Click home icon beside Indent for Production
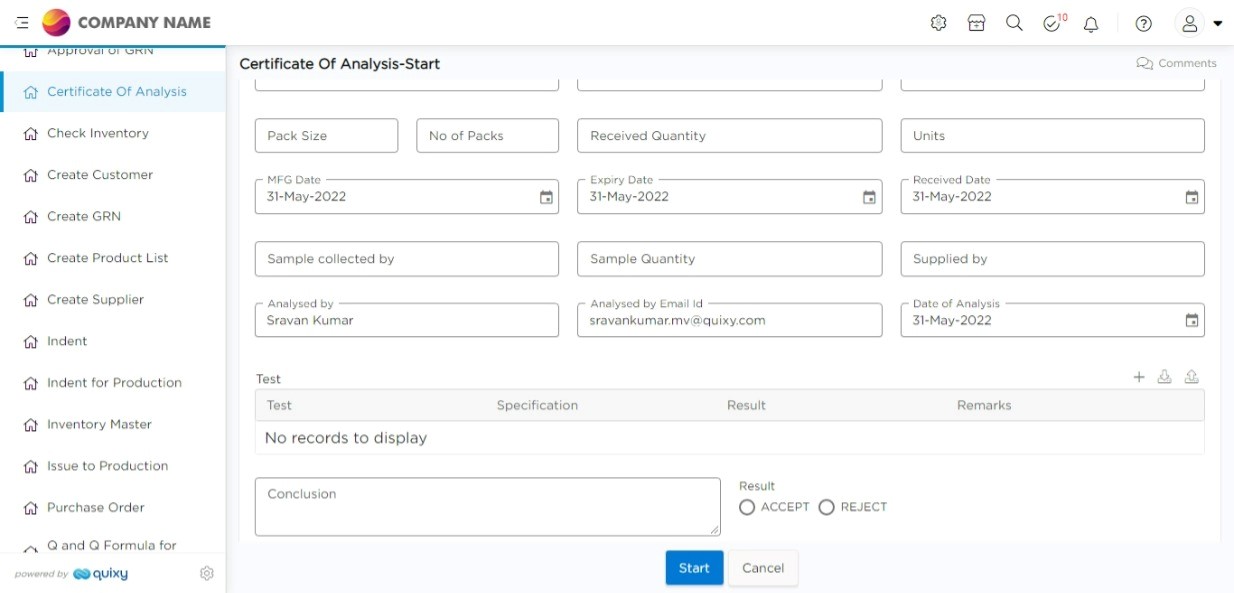This screenshot has height=593, width=1234. click(x=30, y=383)
